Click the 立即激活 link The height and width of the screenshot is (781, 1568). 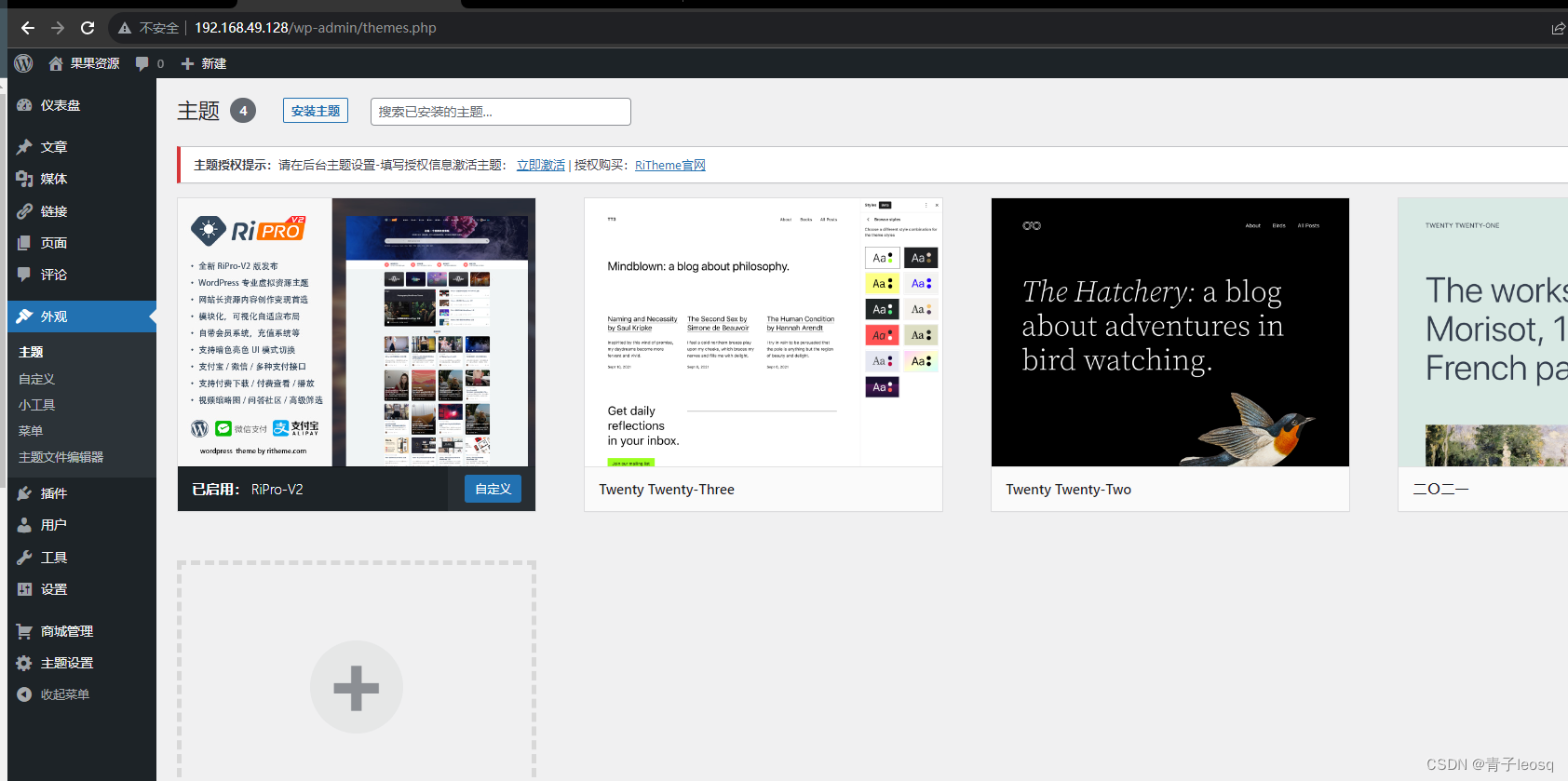point(541,165)
